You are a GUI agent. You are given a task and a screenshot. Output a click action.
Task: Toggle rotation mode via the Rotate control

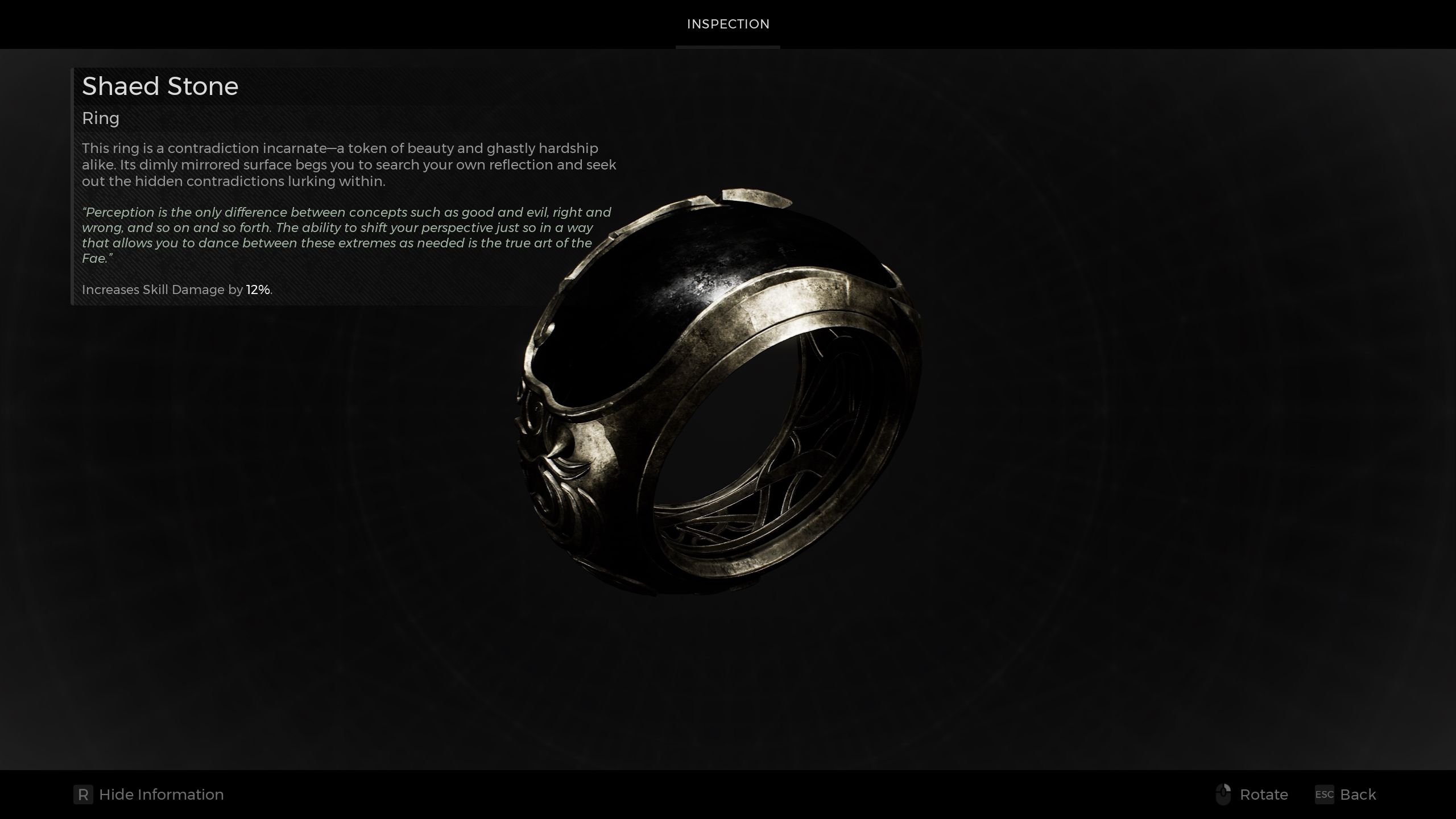coord(1264,795)
